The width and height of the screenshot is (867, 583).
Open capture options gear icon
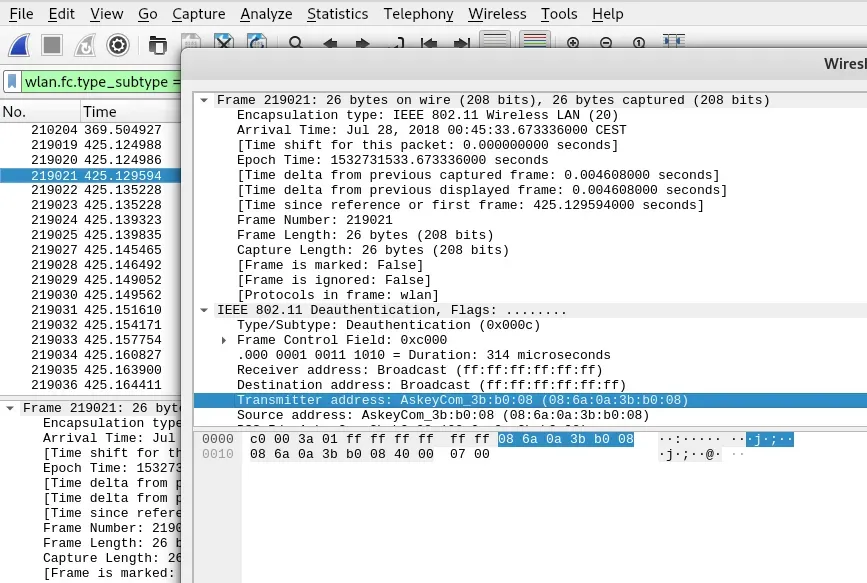click(118, 45)
